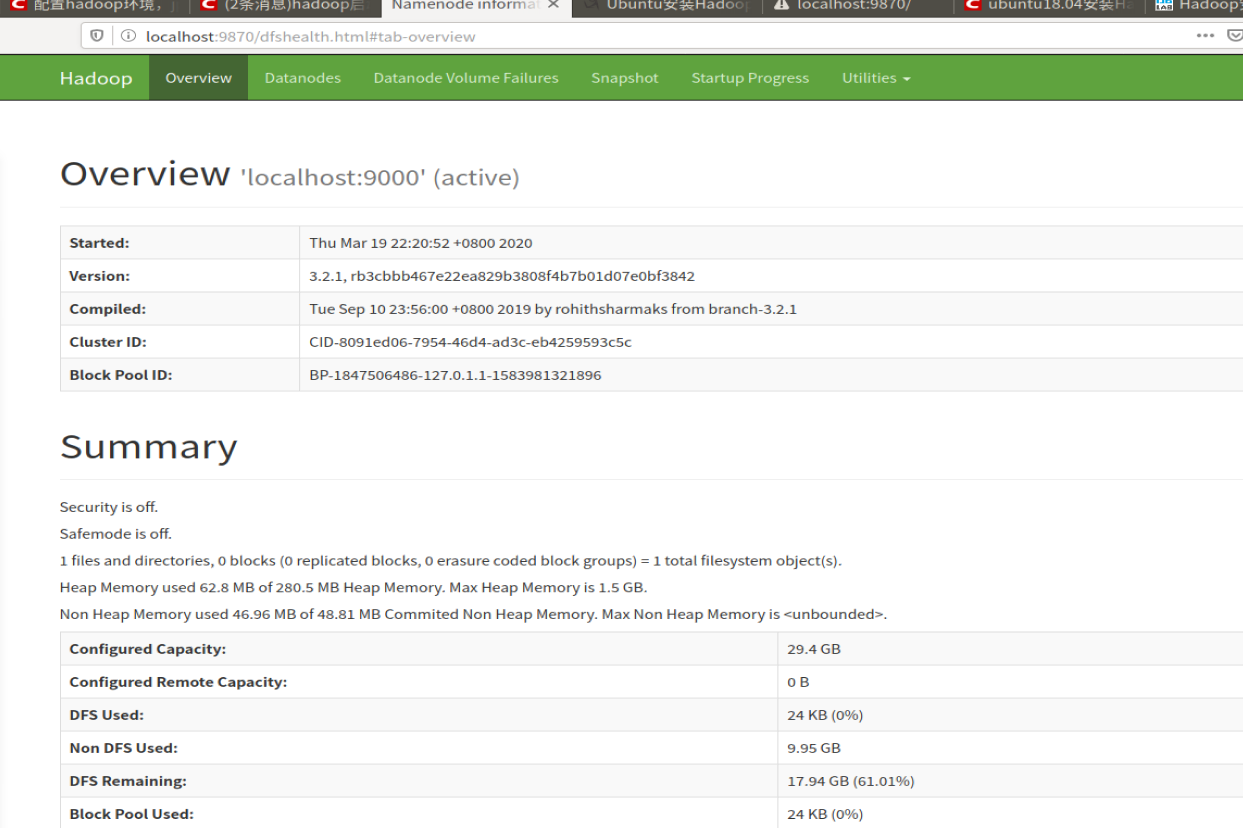Click the Configured Remote Capacity: label
This screenshot has height=828, width=1243.
(178, 682)
